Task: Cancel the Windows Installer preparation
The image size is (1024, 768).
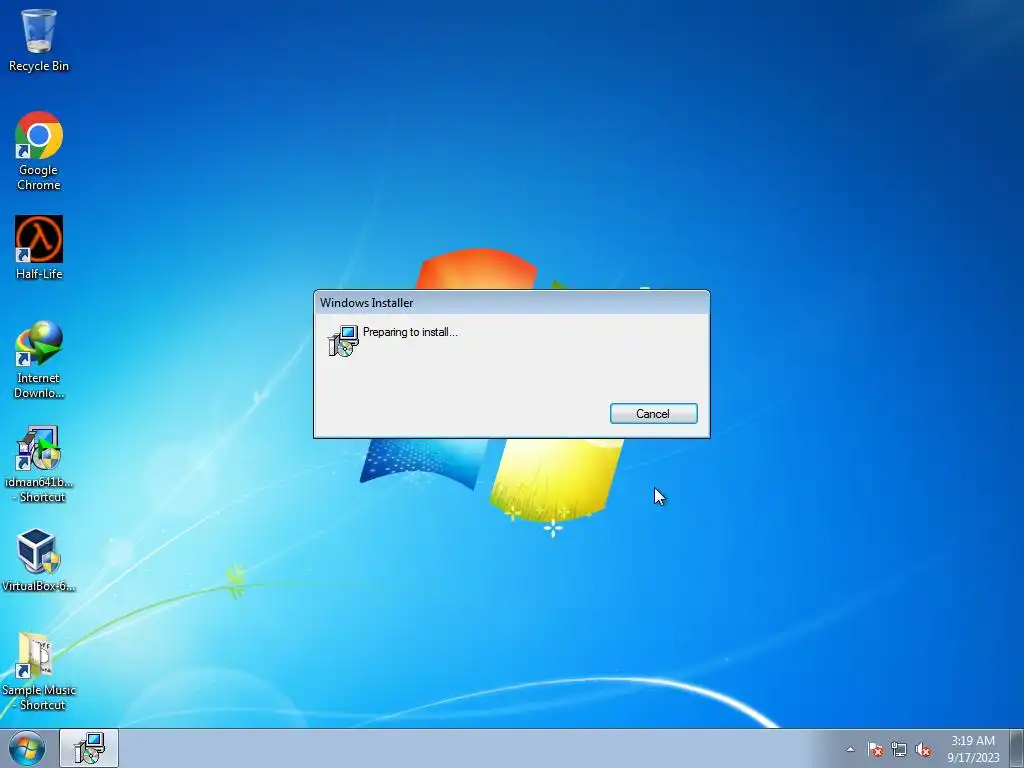Action: pyautogui.click(x=653, y=413)
